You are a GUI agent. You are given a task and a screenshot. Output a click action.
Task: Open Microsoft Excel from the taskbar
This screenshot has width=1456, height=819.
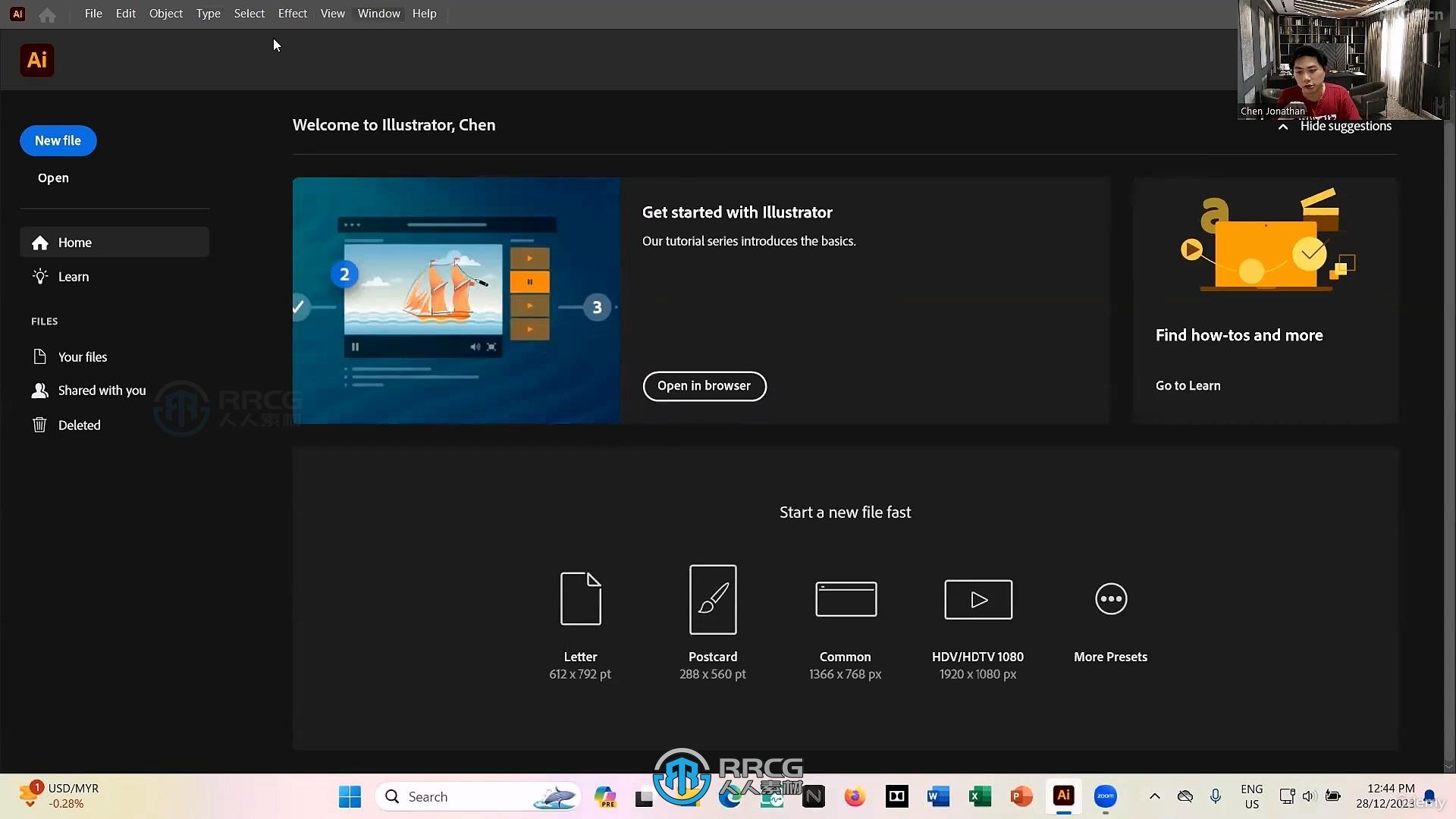click(980, 797)
